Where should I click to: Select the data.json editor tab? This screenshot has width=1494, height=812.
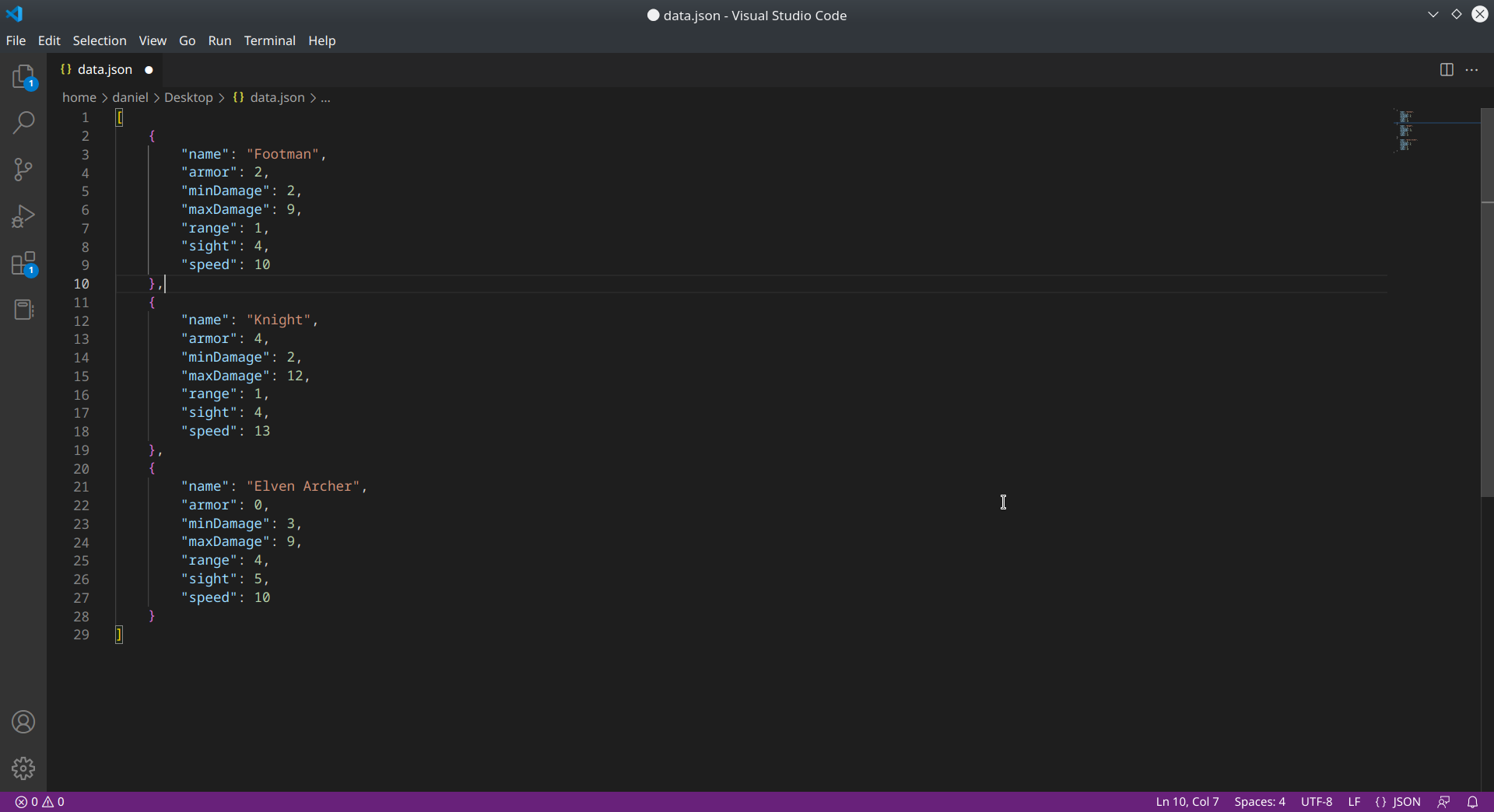105,70
